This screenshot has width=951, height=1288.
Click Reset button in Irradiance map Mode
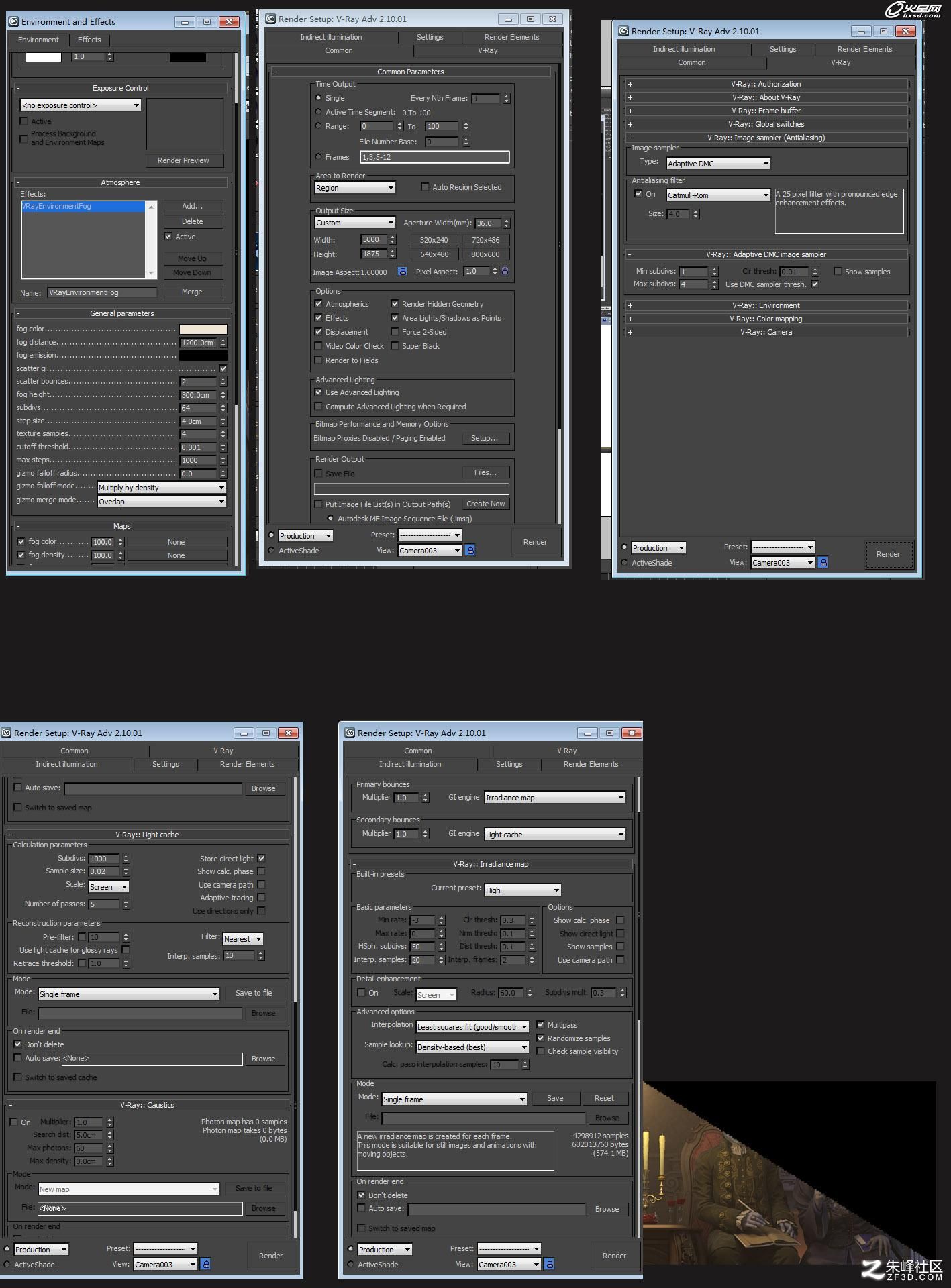(x=604, y=1098)
